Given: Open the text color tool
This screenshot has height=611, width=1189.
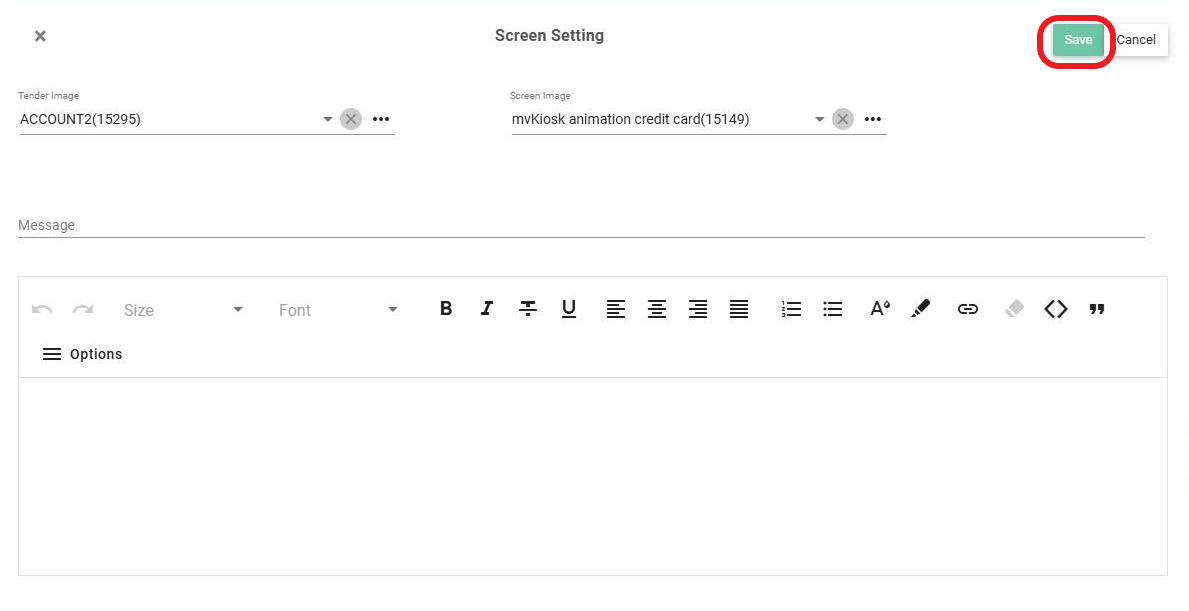Looking at the screenshot, I should (x=879, y=309).
